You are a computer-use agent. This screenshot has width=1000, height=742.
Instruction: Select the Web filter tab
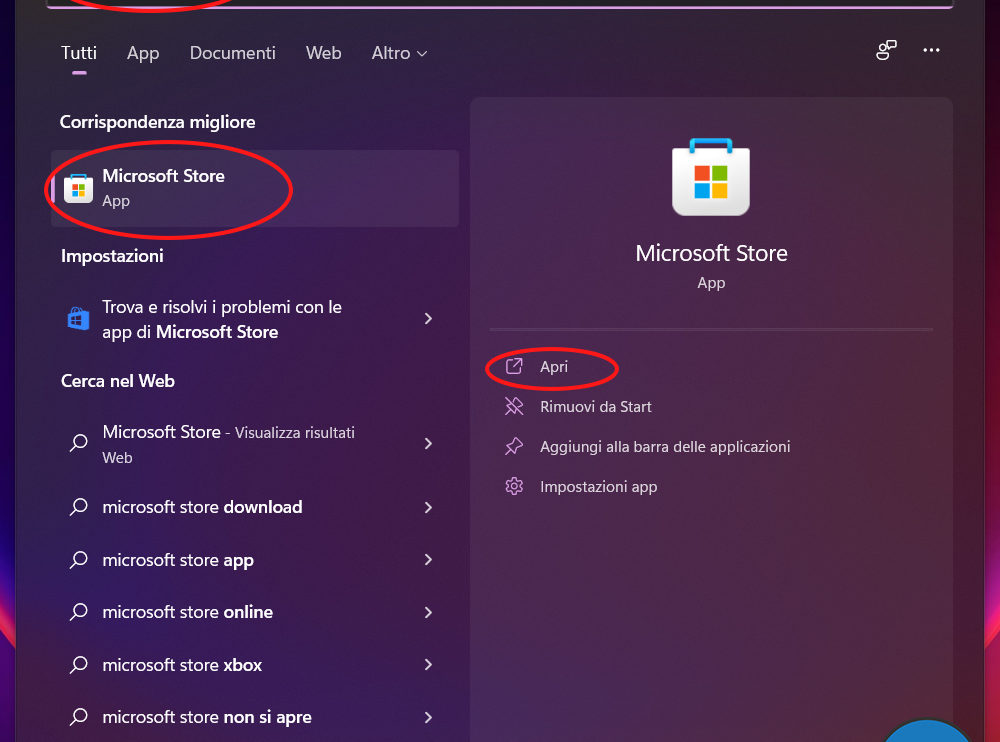323,53
